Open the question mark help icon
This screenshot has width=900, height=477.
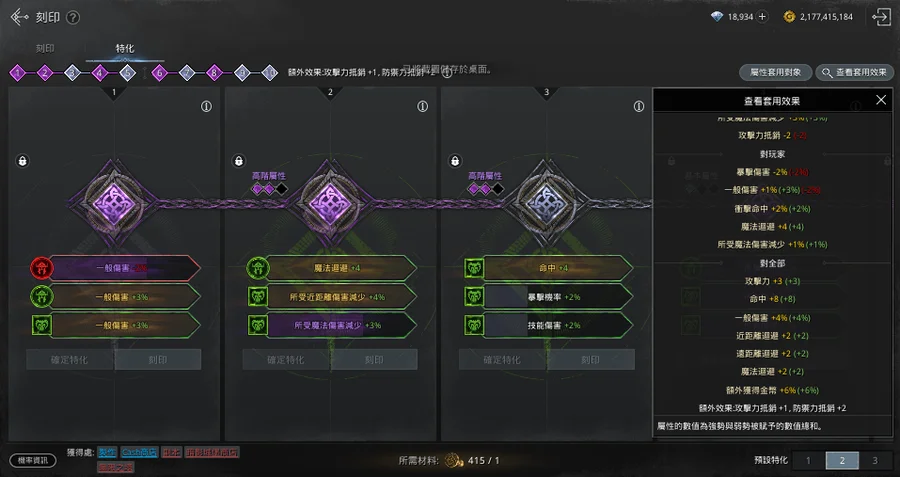tap(73, 17)
